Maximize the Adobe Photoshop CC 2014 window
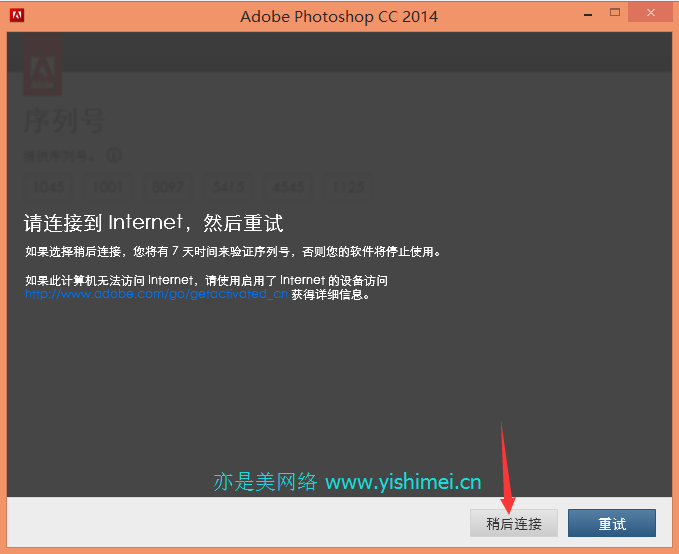The height and width of the screenshot is (554, 679). [x=615, y=13]
